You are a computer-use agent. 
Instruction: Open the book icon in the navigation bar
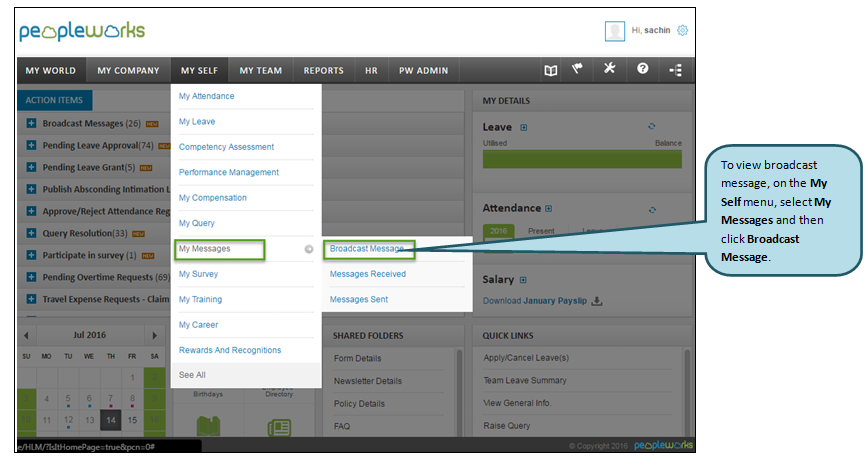[x=550, y=70]
